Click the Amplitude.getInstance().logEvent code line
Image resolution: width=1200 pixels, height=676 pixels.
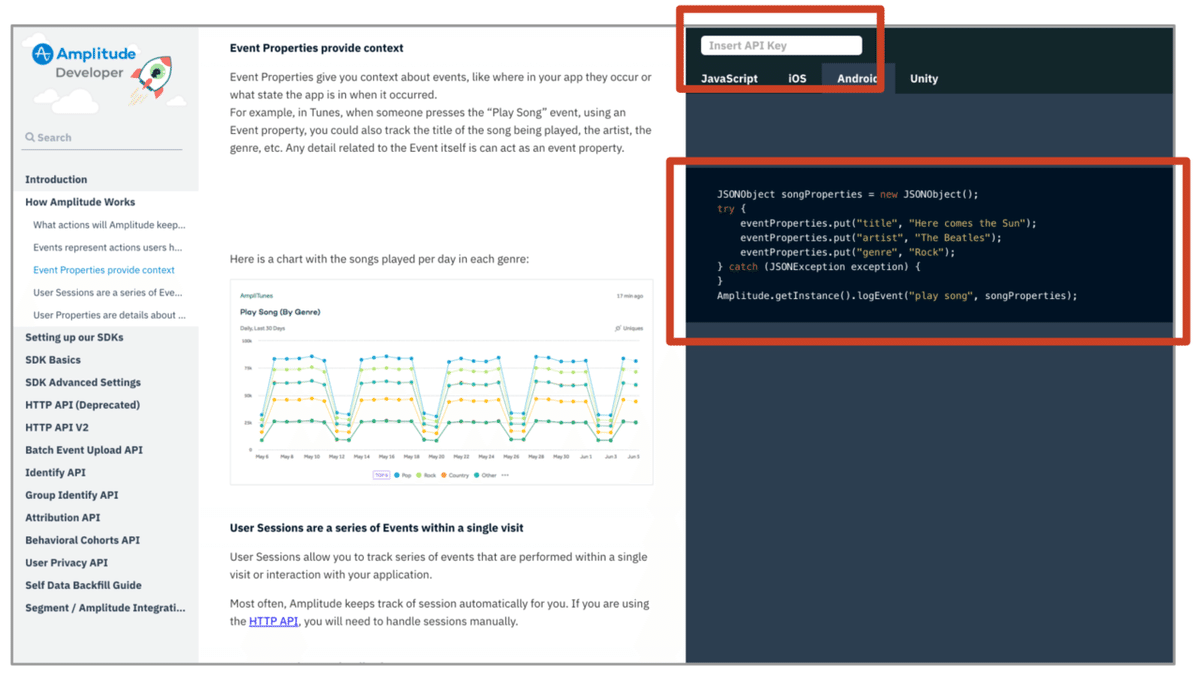pos(897,295)
